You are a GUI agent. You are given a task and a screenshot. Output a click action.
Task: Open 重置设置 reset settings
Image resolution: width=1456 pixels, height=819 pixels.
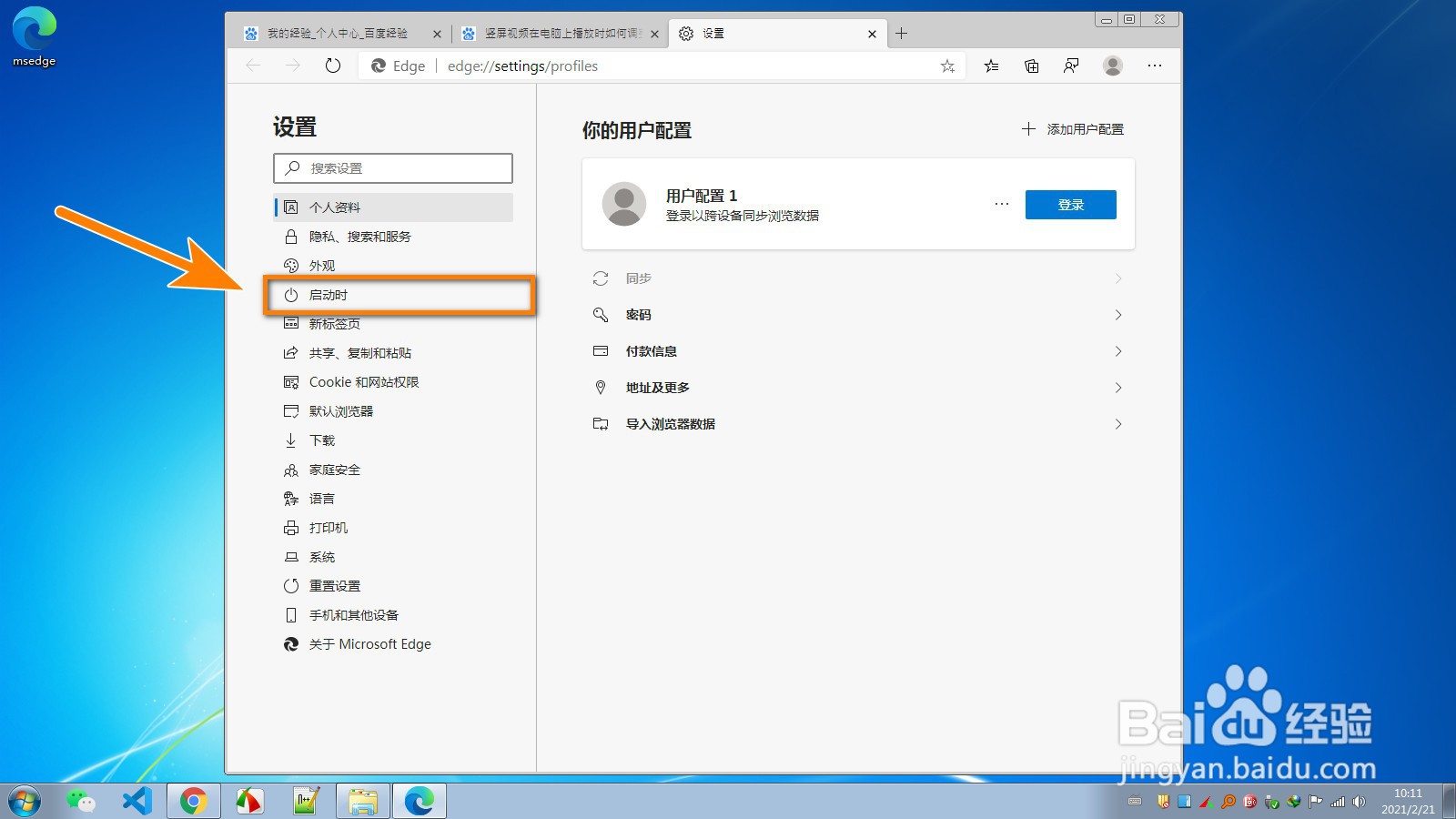click(x=393, y=586)
